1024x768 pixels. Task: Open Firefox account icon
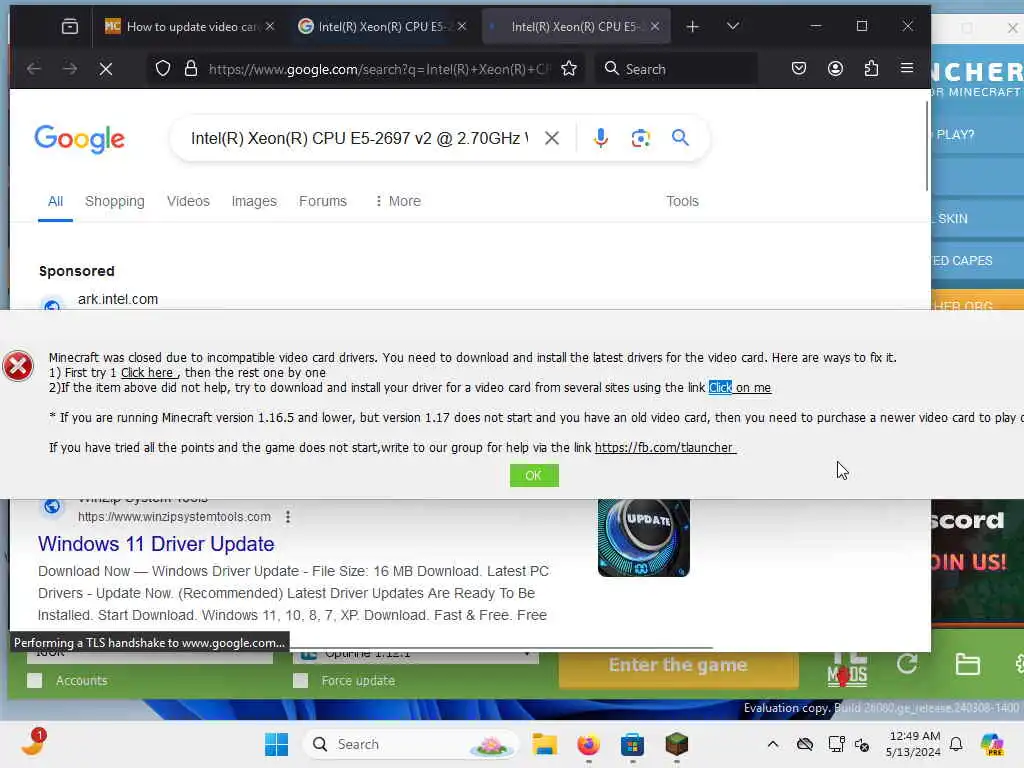(x=835, y=69)
